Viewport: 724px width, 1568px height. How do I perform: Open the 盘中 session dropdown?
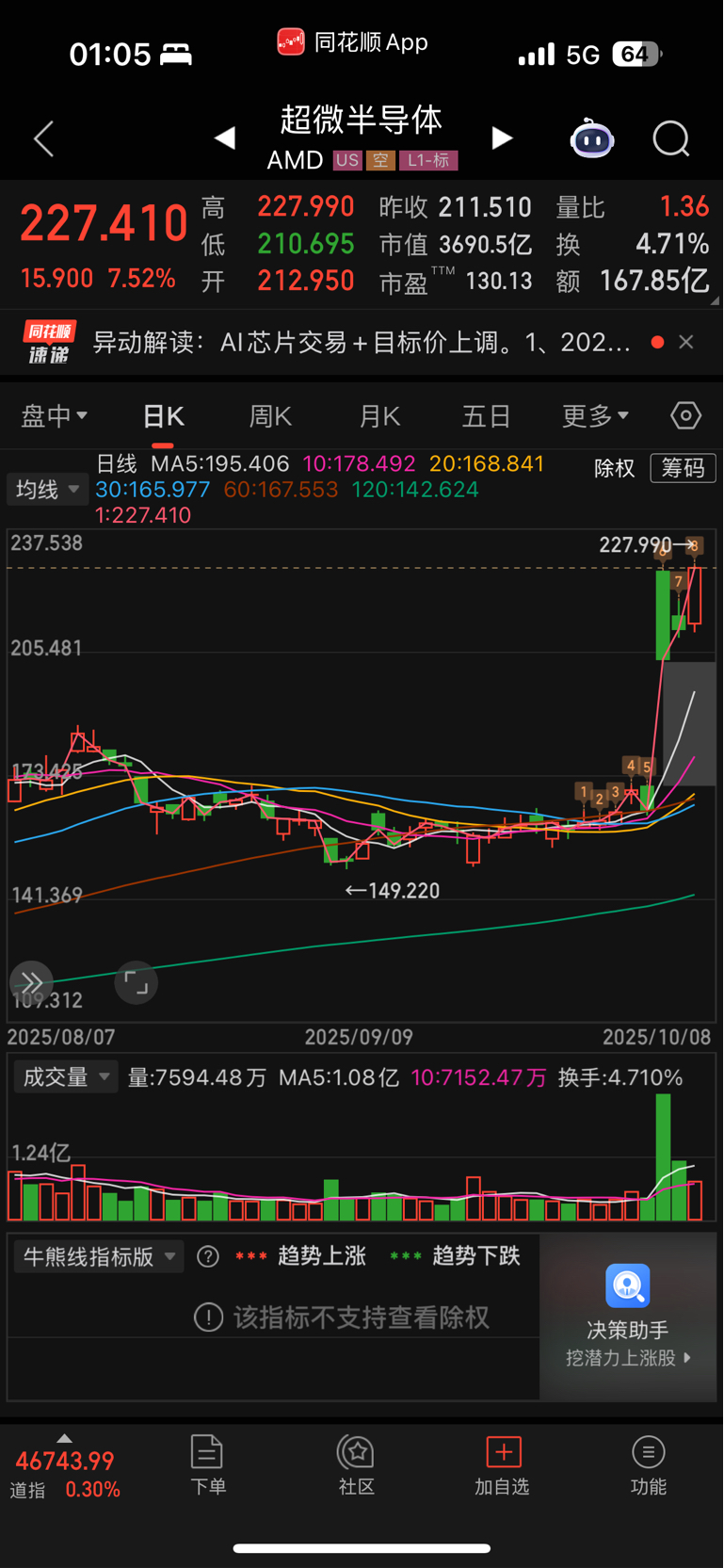[54, 415]
